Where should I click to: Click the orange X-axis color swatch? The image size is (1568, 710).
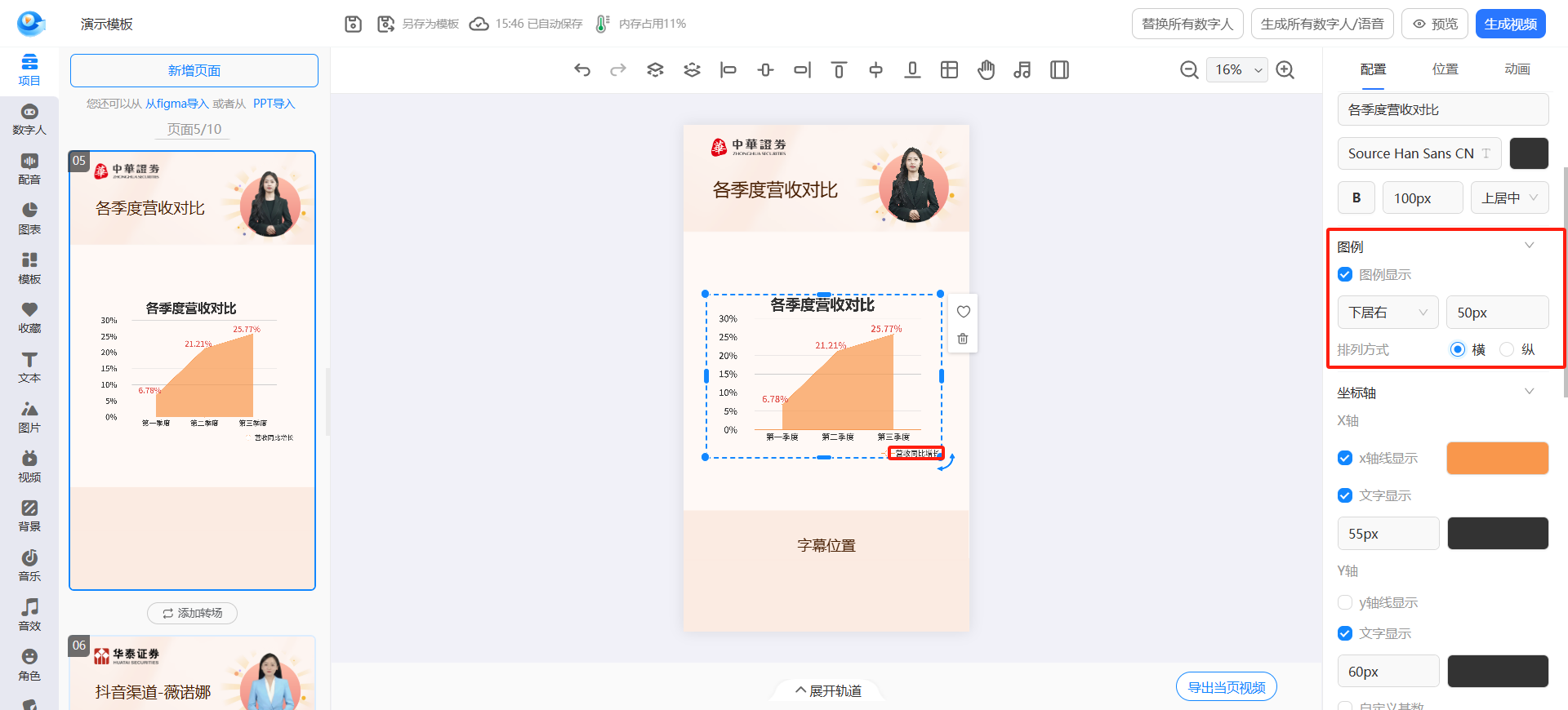click(x=1497, y=459)
